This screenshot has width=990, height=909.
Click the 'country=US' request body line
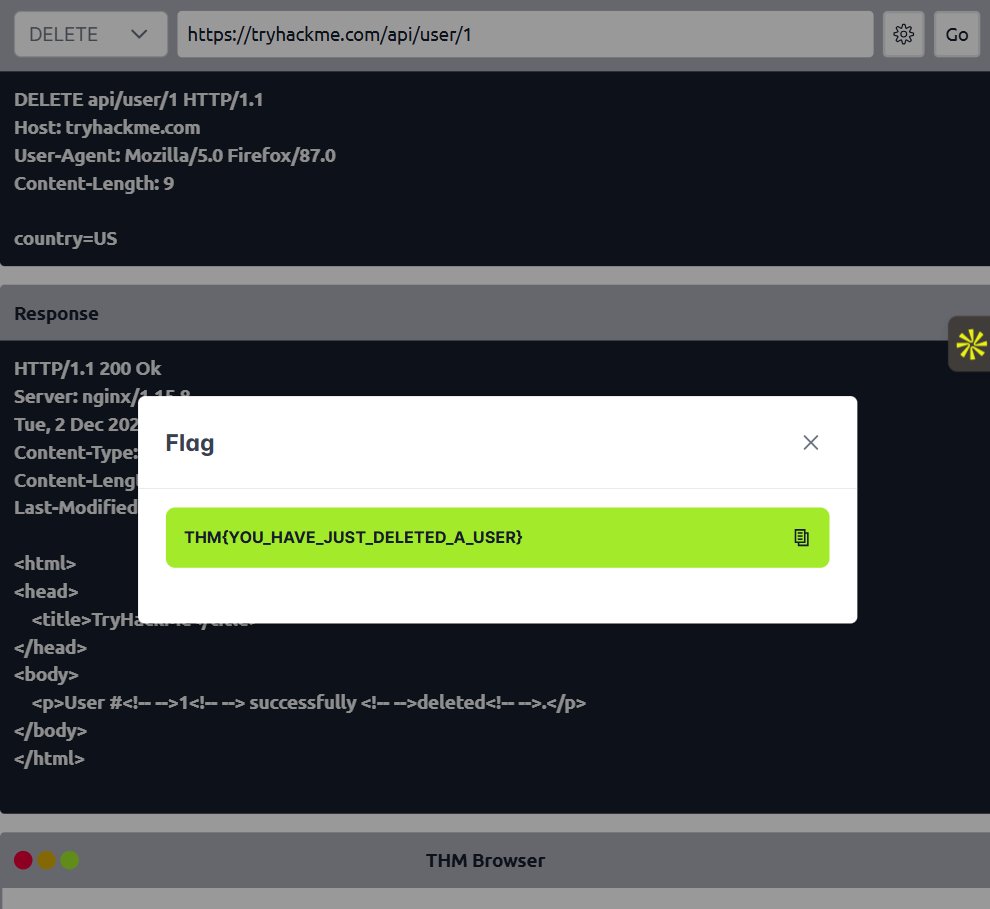point(66,239)
